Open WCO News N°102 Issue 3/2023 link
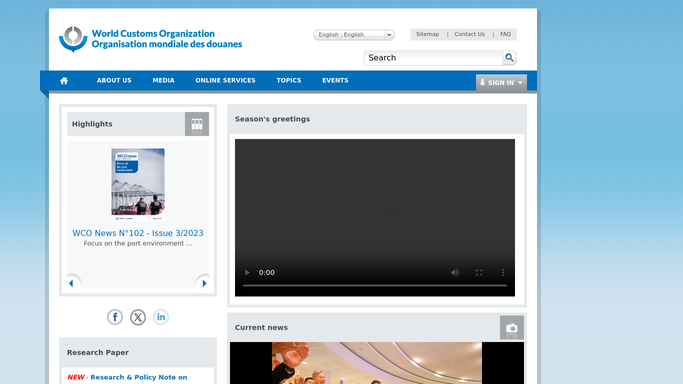 (x=138, y=233)
